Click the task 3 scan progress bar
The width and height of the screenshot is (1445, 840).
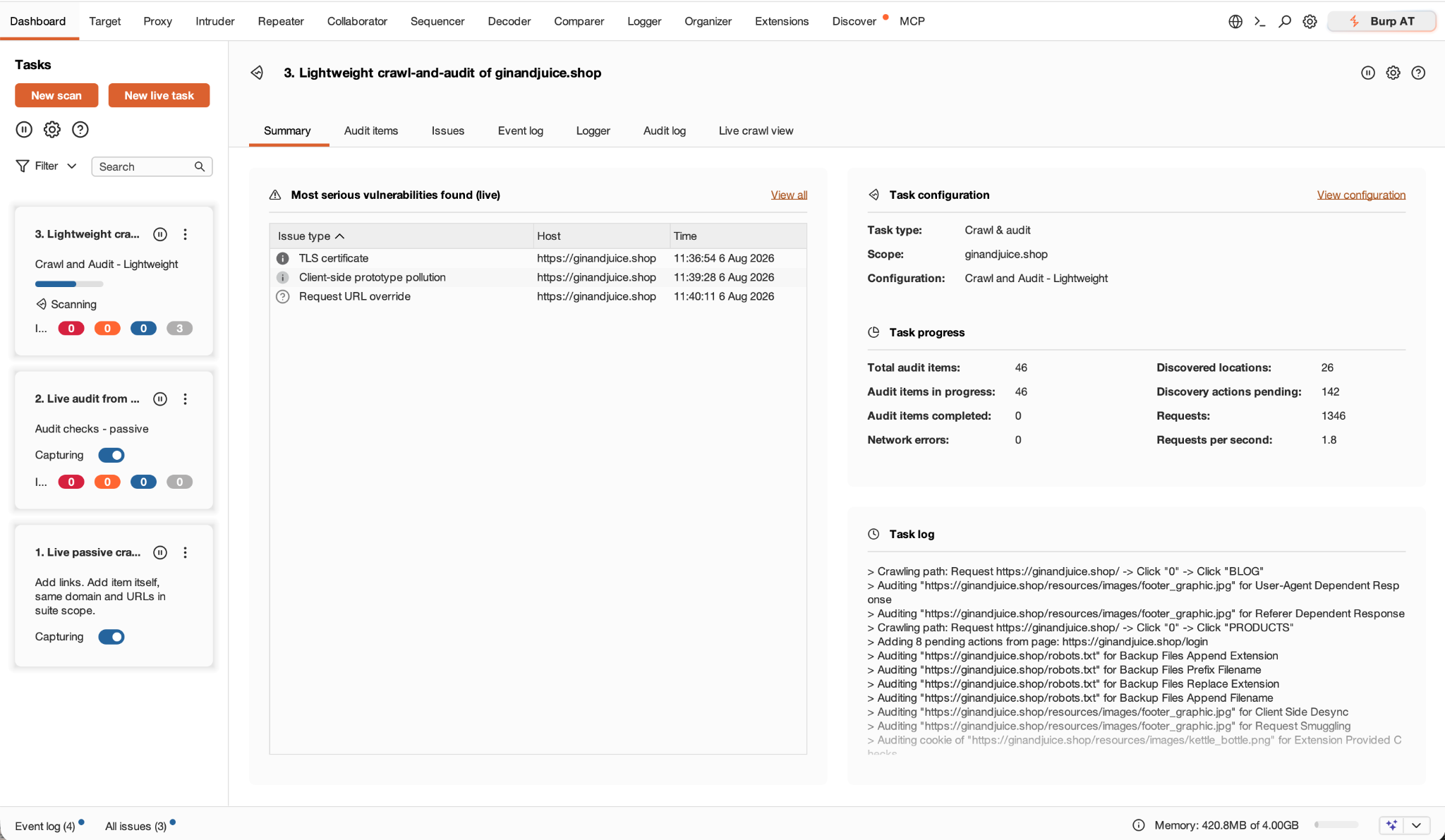pyautogui.click(x=69, y=284)
